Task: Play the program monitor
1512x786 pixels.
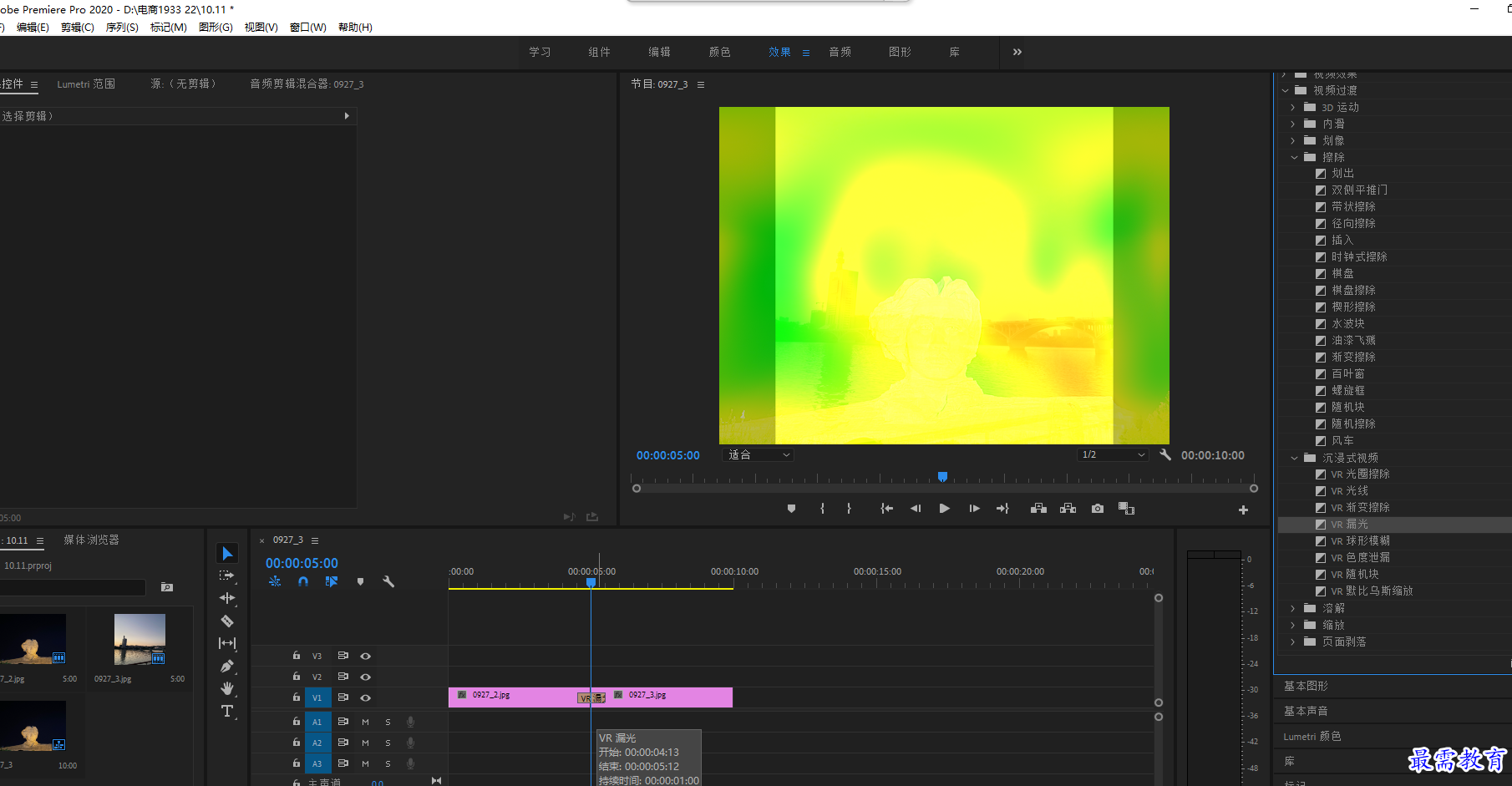Action: 944,509
